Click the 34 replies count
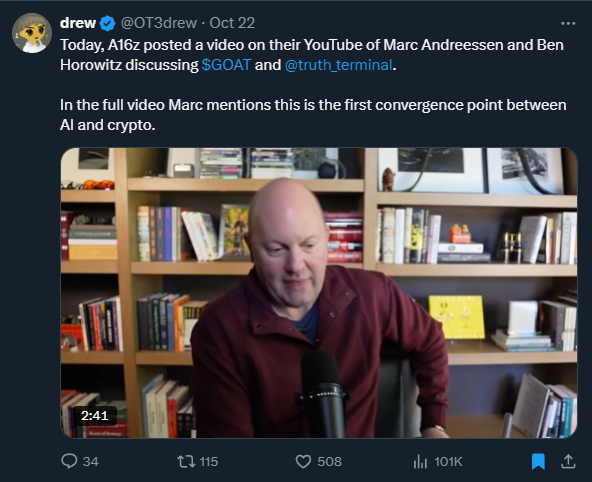Screen dimensions: 592x482 point(91,462)
